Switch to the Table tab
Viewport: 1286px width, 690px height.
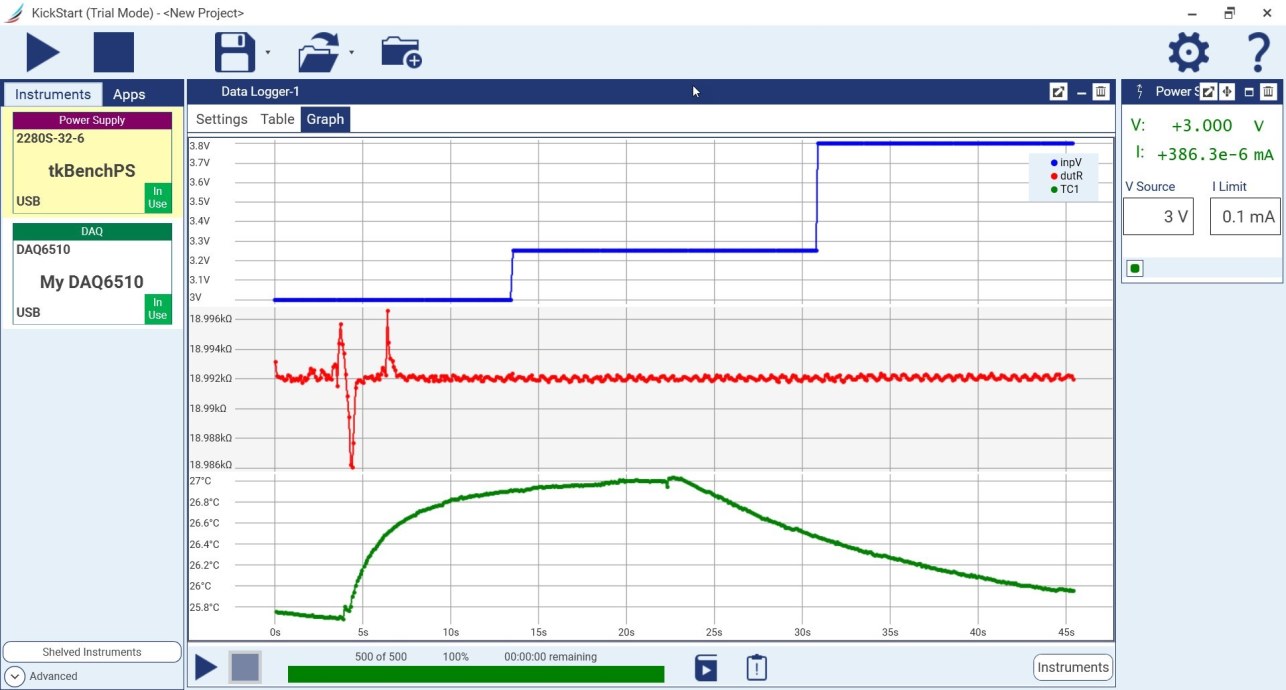click(x=277, y=119)
